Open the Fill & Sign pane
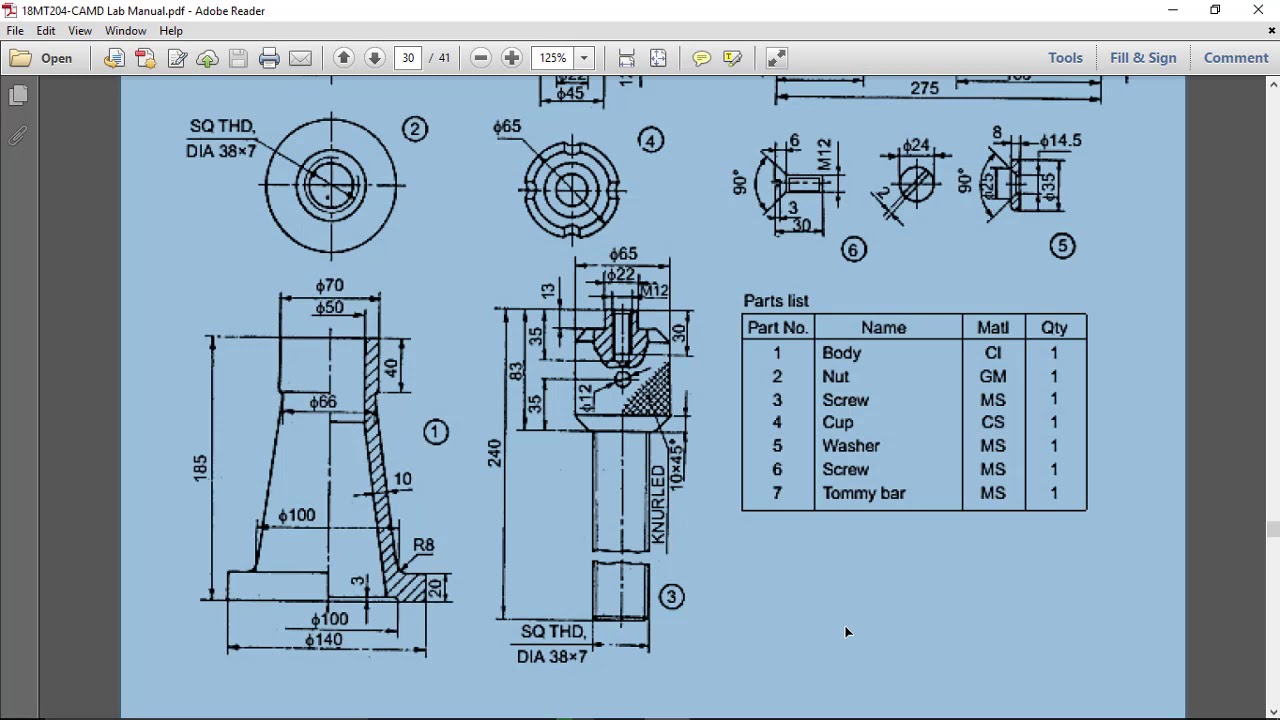 (x=1143, y=58)
